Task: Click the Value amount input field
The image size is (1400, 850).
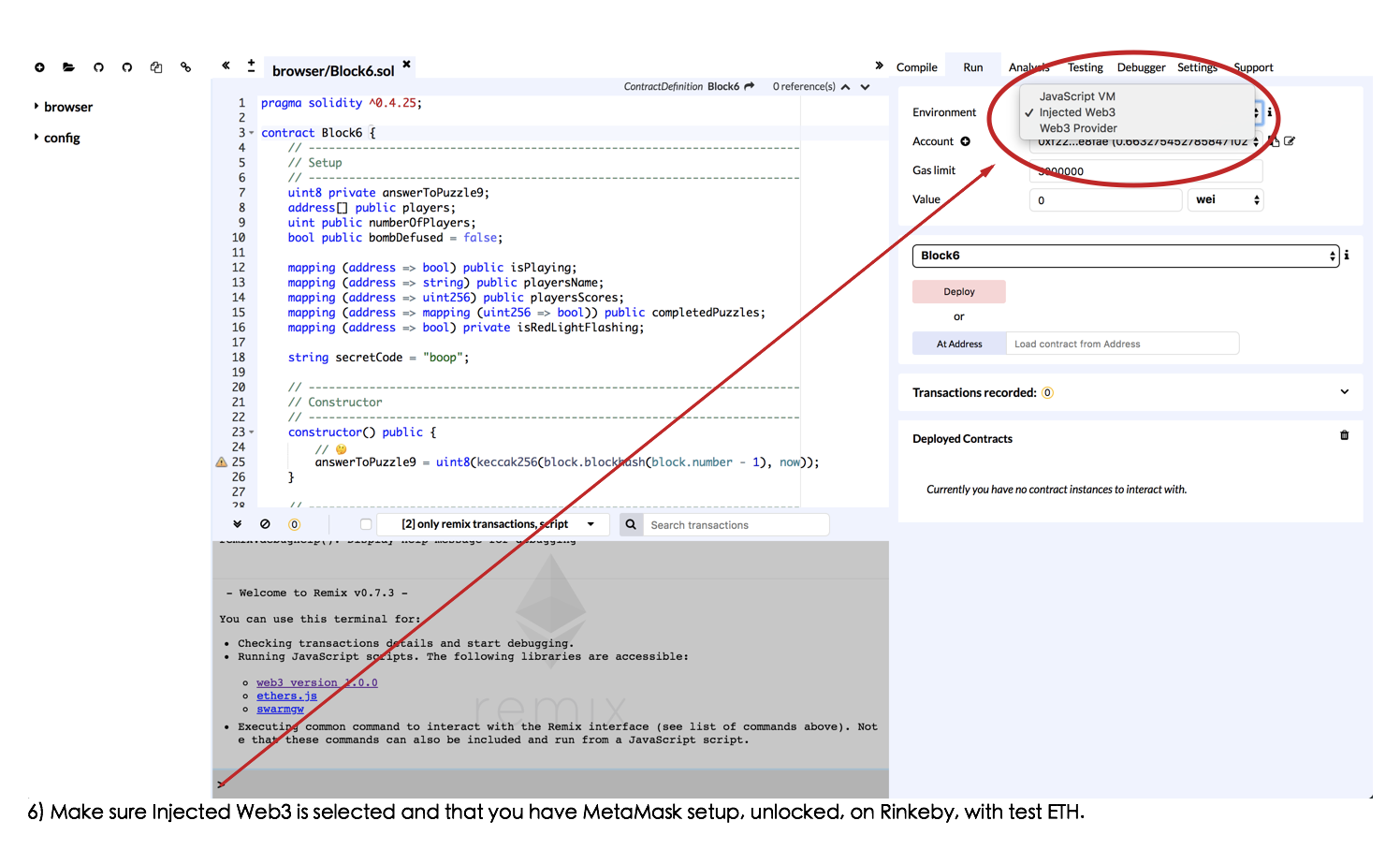Action: (1106, 199)
